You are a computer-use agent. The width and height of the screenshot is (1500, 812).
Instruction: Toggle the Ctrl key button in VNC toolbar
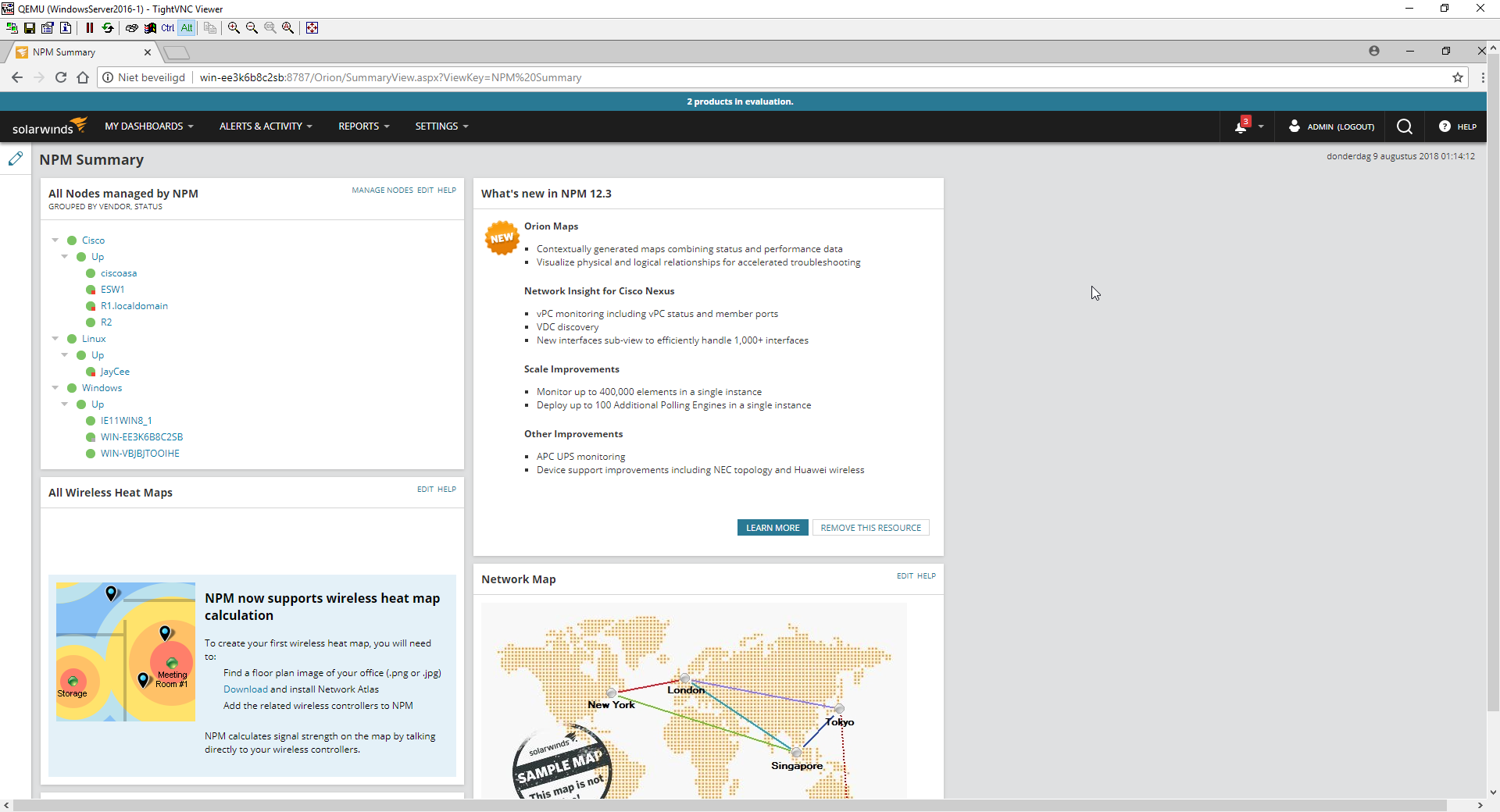[167, 27]
